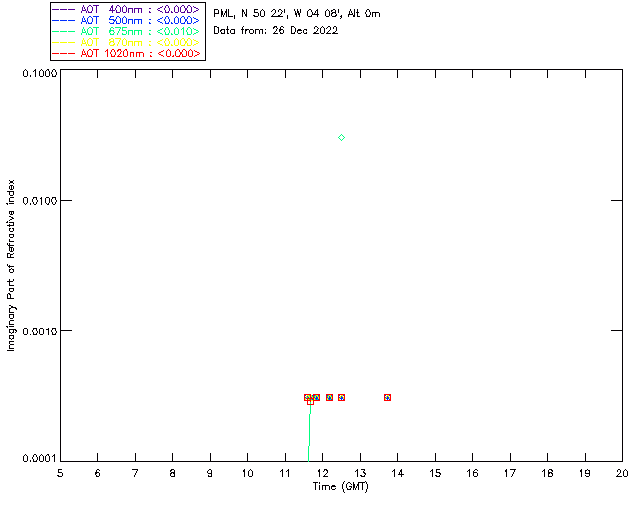
Task: Click the 0.0010 y-axis tick label
Action: coord(40,331)
